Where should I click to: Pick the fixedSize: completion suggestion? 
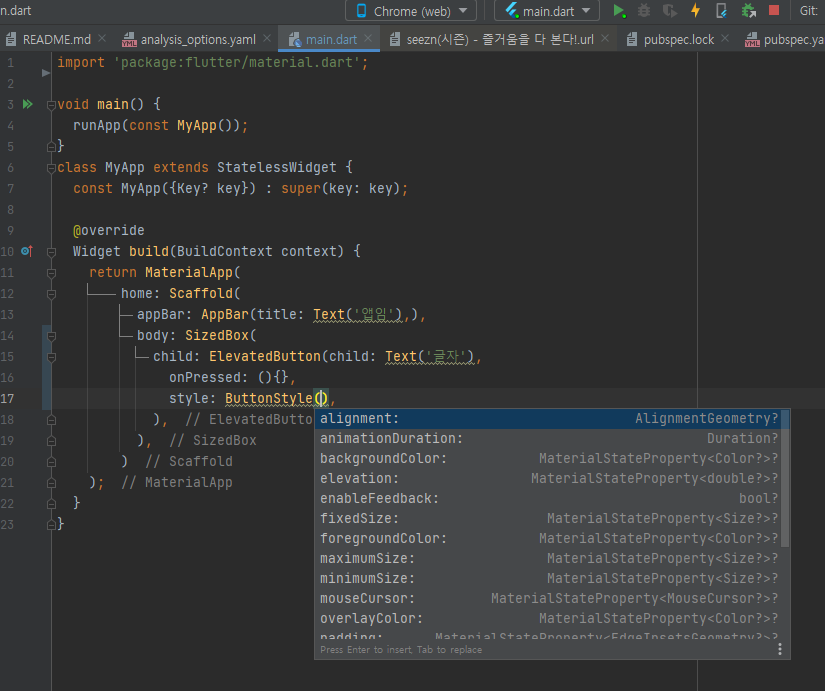548,518
